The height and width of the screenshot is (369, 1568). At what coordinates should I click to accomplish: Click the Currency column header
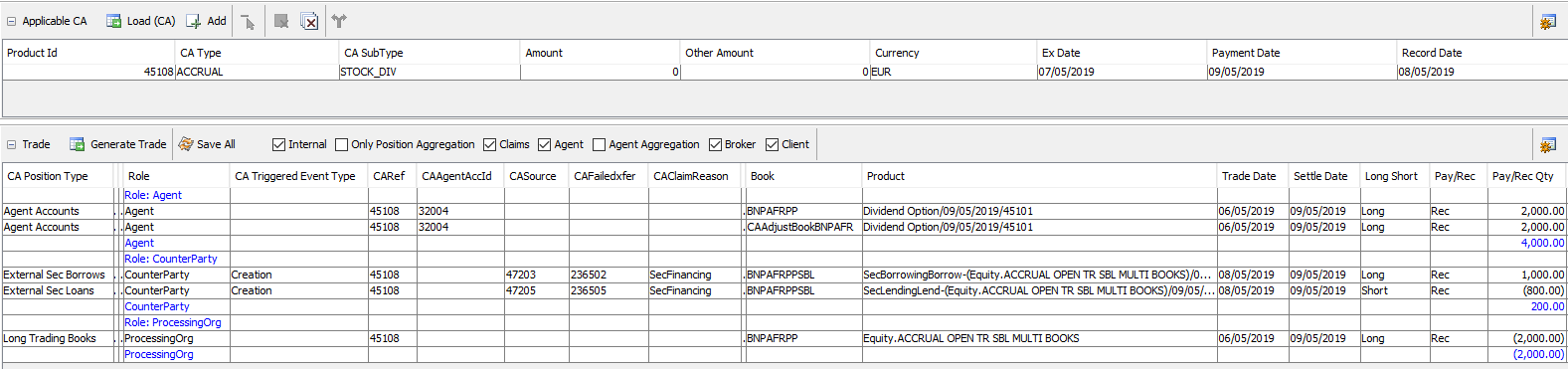(x=954, y=53)
